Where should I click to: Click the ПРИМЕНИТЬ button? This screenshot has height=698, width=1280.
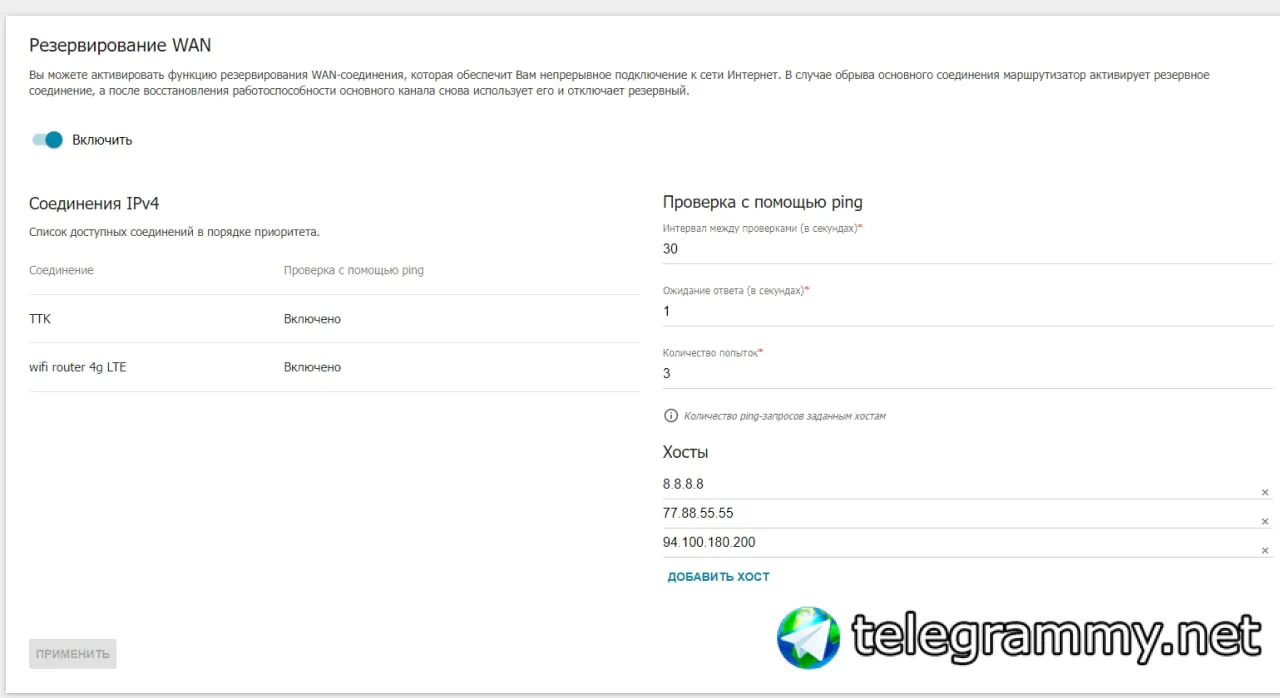click(x=73, y=654)
